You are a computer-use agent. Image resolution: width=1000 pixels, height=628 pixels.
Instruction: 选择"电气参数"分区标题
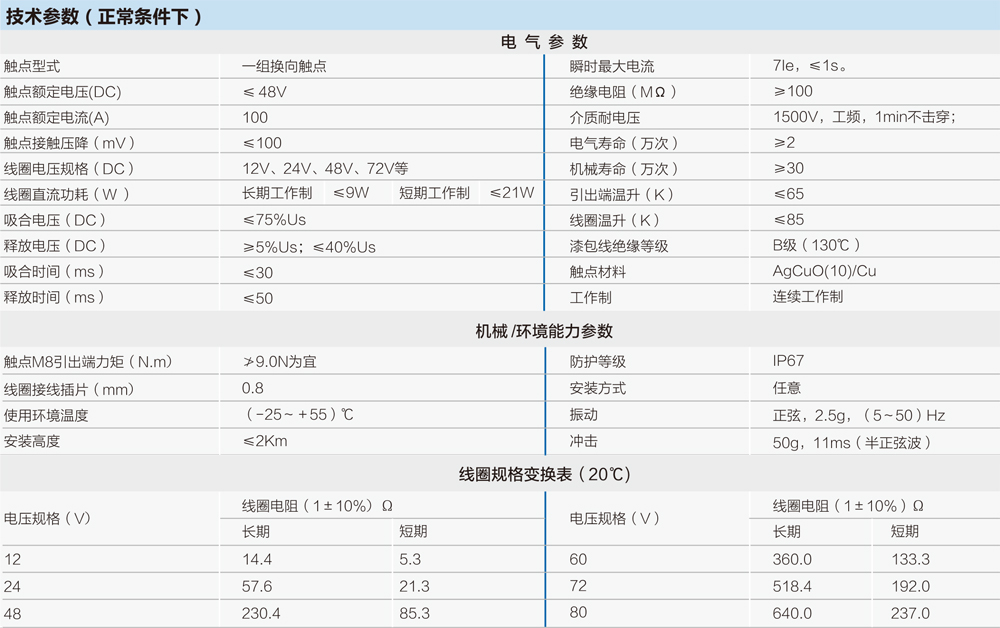[x=544, y=42]
